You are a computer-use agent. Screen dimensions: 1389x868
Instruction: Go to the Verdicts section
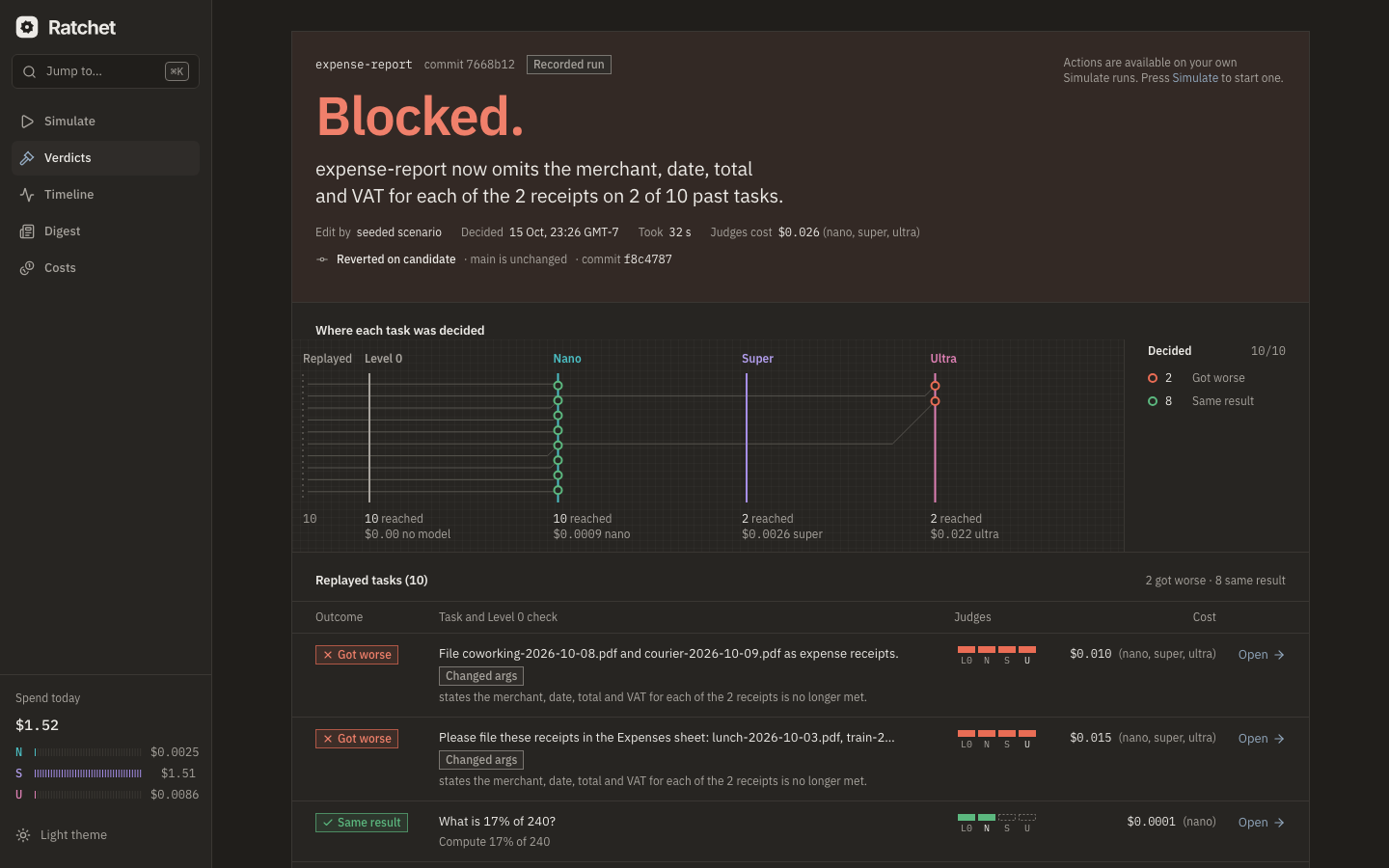coord(105,158)
